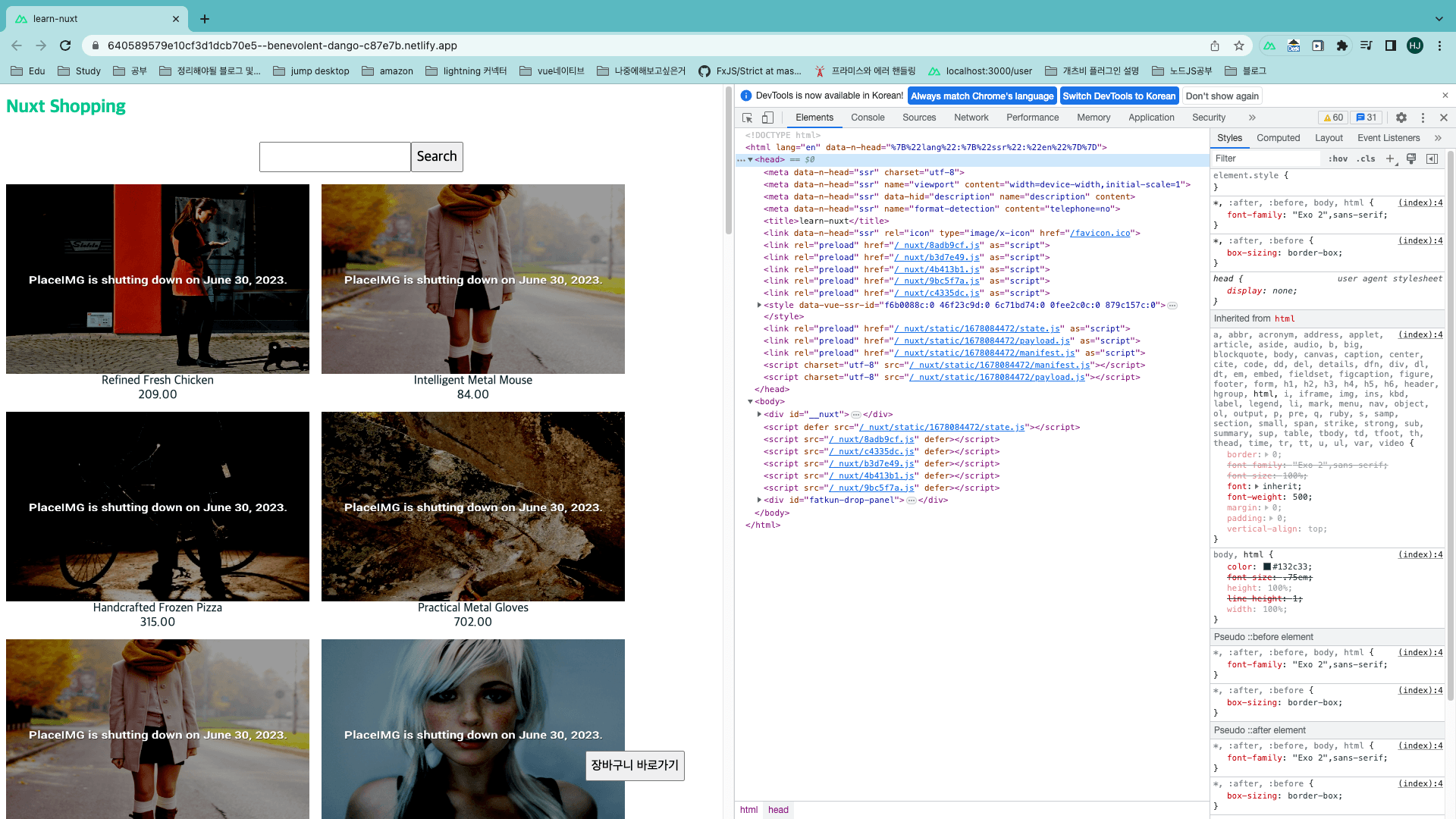Collapse the head element node

click(x=750, y=159)
